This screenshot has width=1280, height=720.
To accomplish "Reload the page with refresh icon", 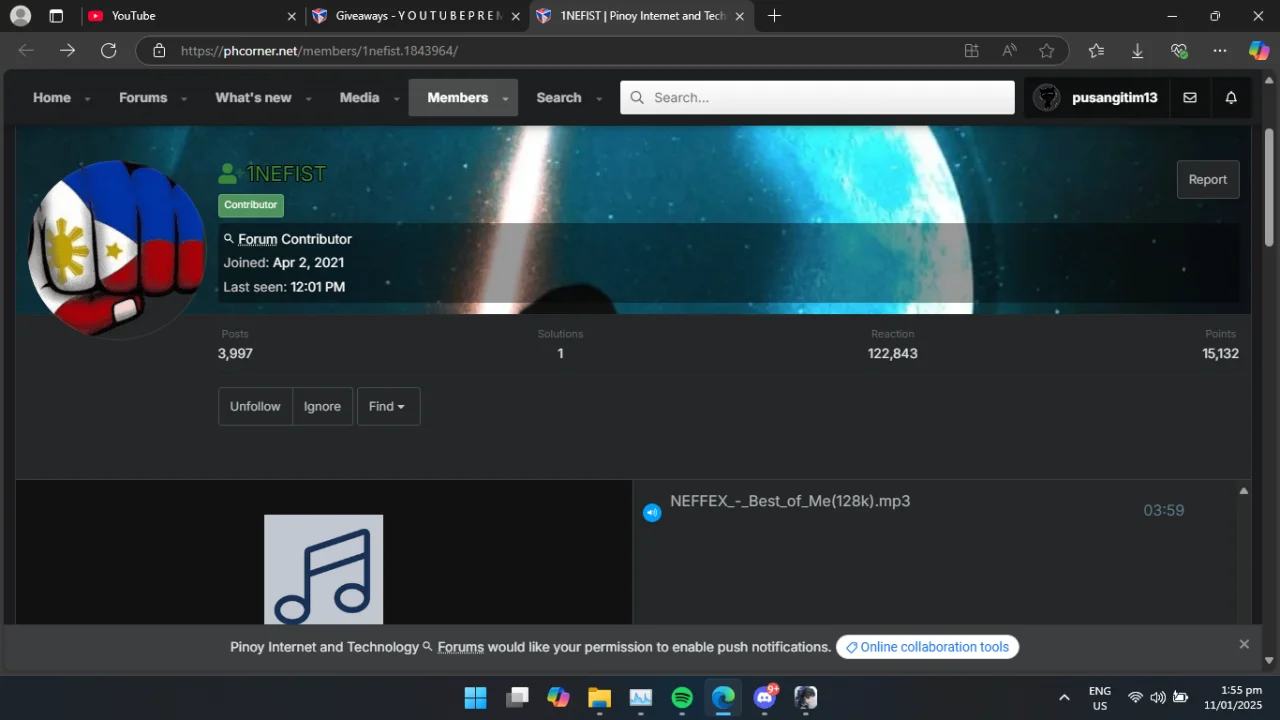I will [x=109, y=50].
